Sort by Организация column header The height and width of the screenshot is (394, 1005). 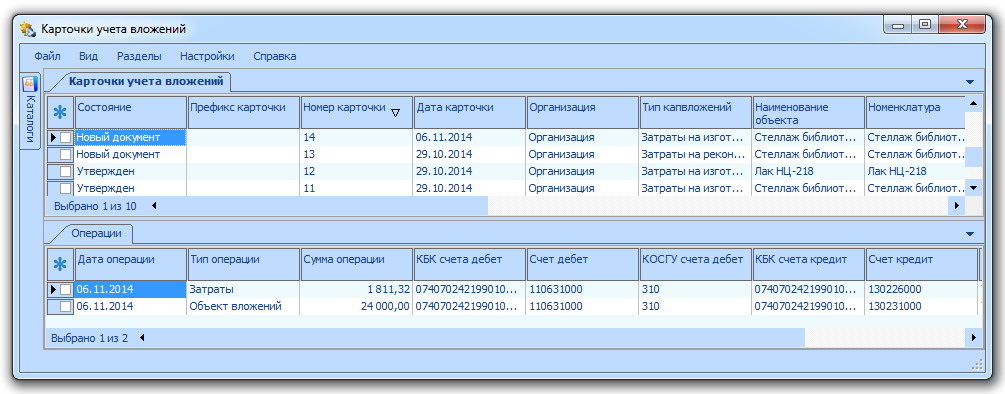click(582, 113)
